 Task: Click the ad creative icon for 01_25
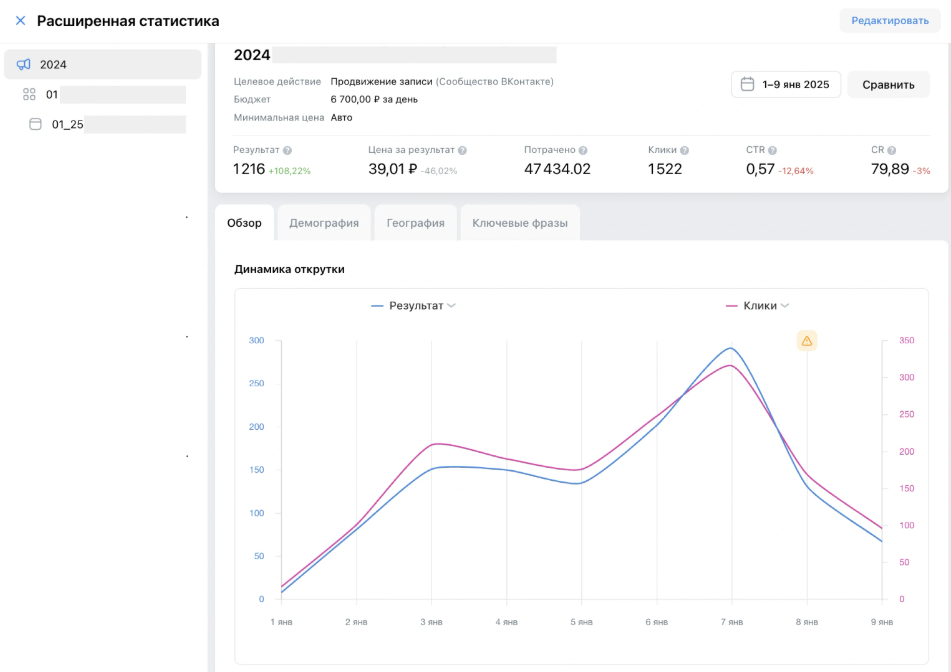[x=36, y=125]
